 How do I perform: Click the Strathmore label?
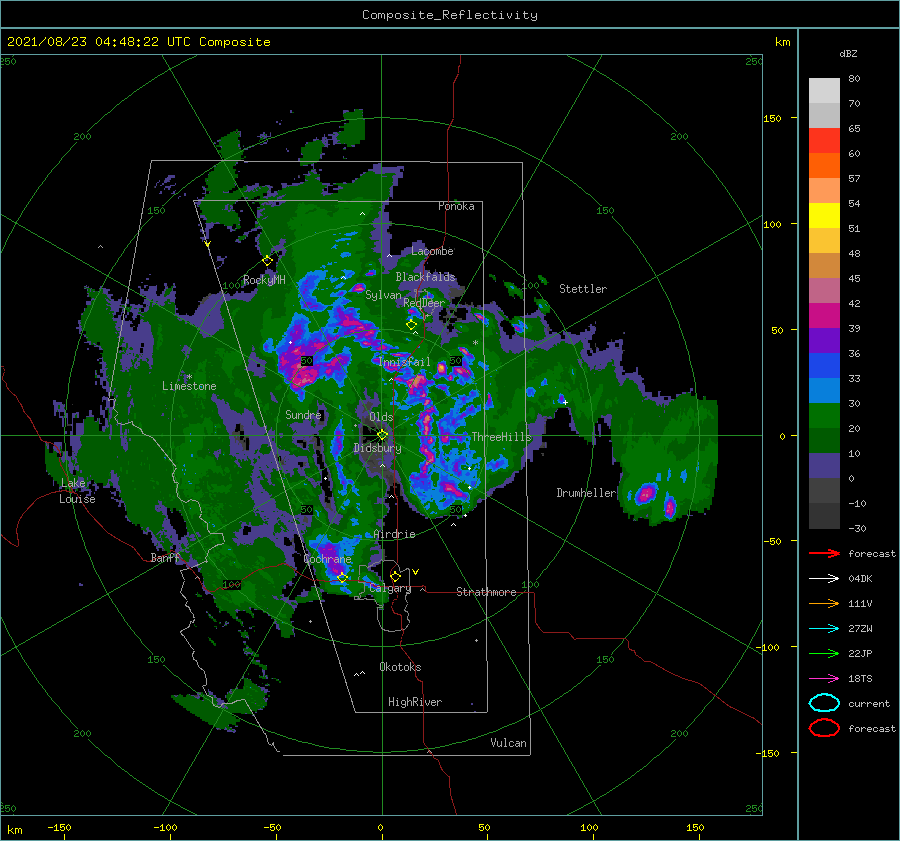click(486, 592)
